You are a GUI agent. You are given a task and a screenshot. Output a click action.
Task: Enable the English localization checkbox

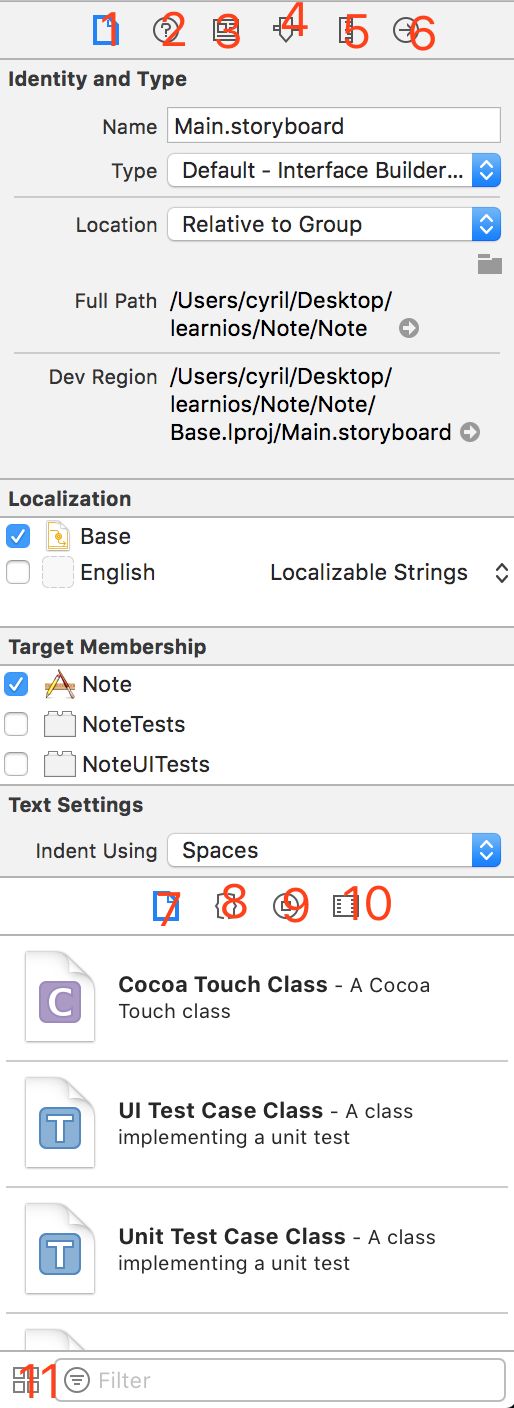coord(17,573)
